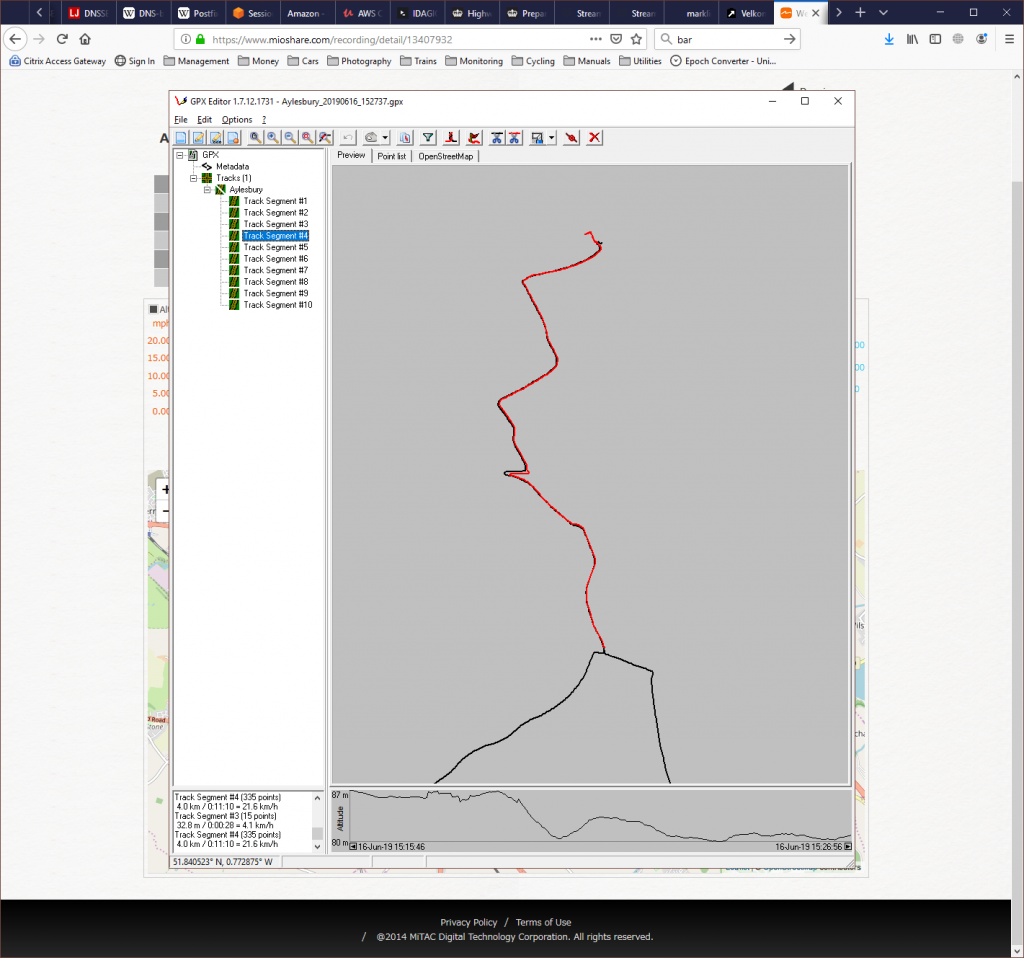1024x958 pixels.
Task: Click the Filter funnel icon
Action: 428,138
